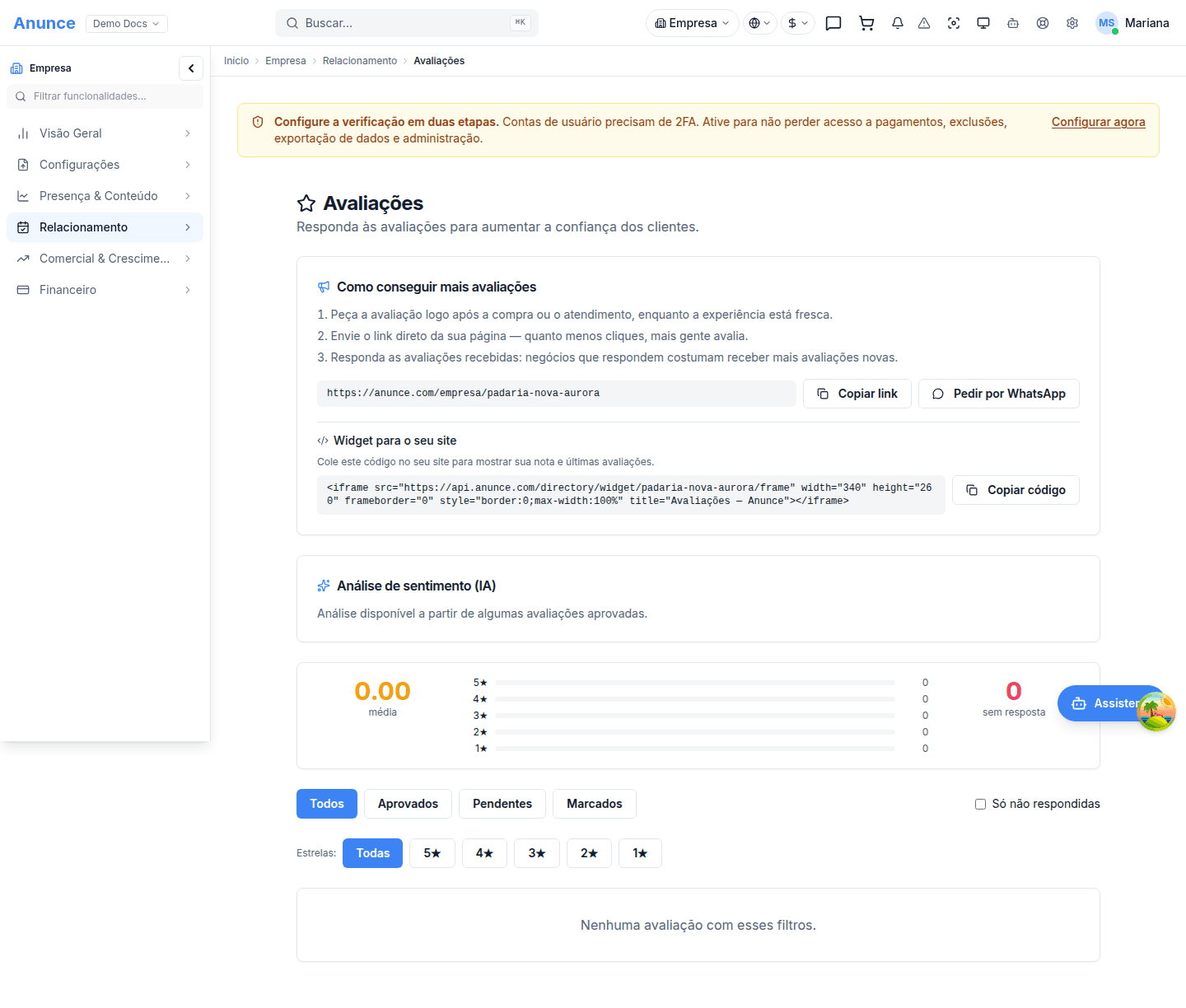Click Mariana's MS avatar
Screen dimensions: 1186x1008
(1107, 23)
